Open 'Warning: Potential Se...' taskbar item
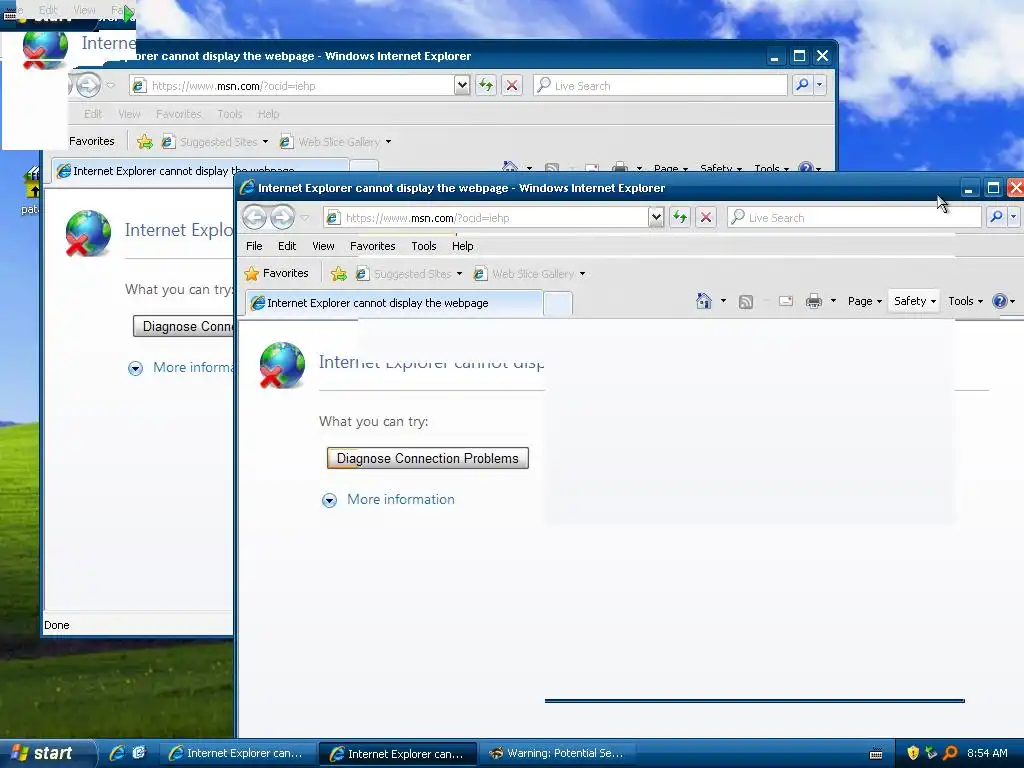This screenshot has width=1024, height=768. pos(558,753)
